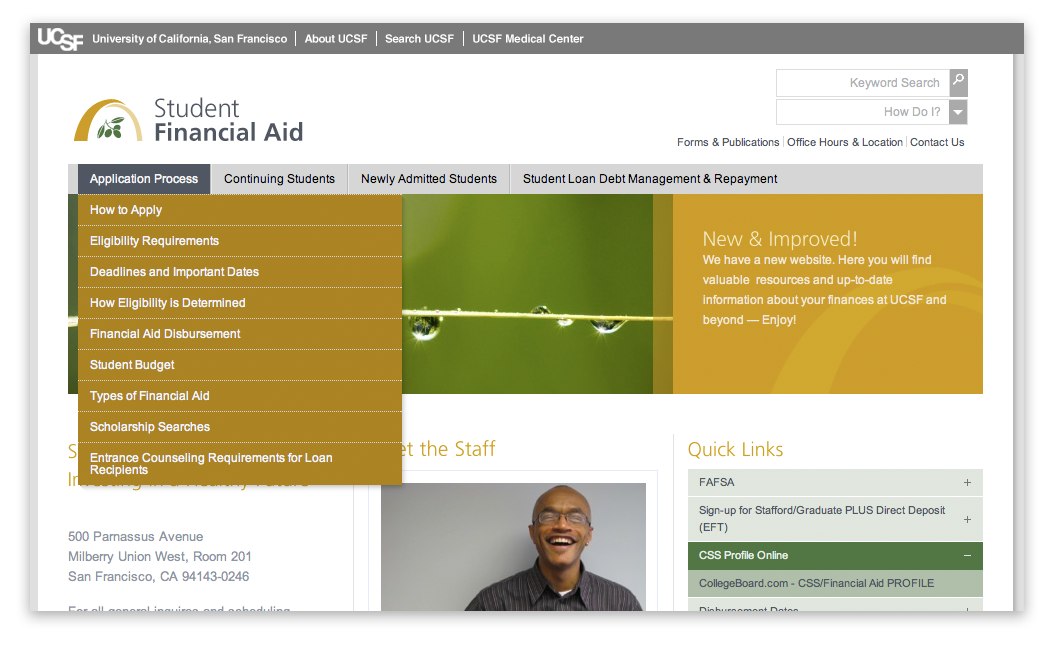Screen dimensions: 1059x646
Task: Click the Forms & Publications link
Action: tap(727, 142)
